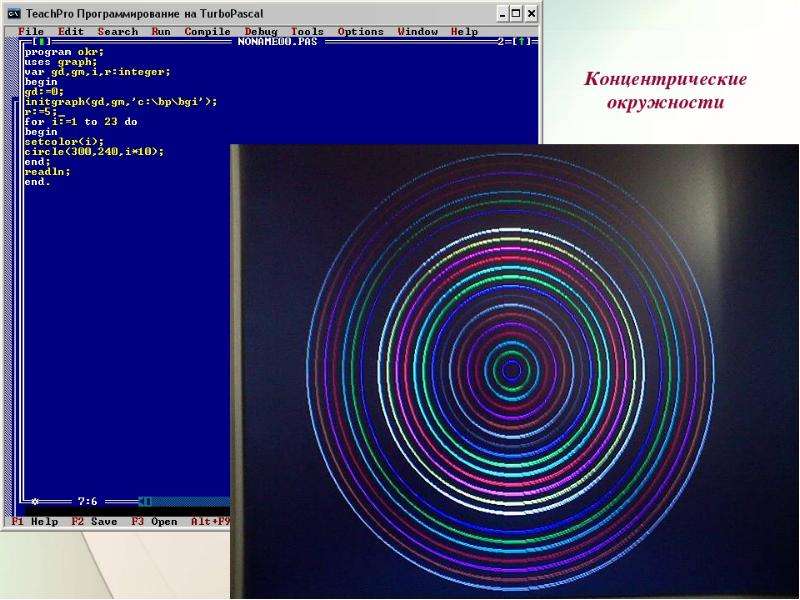This screenshot has width=800, height=600.
Task: Click on the circle(300,240,i*10) code line
Action: 94,152
